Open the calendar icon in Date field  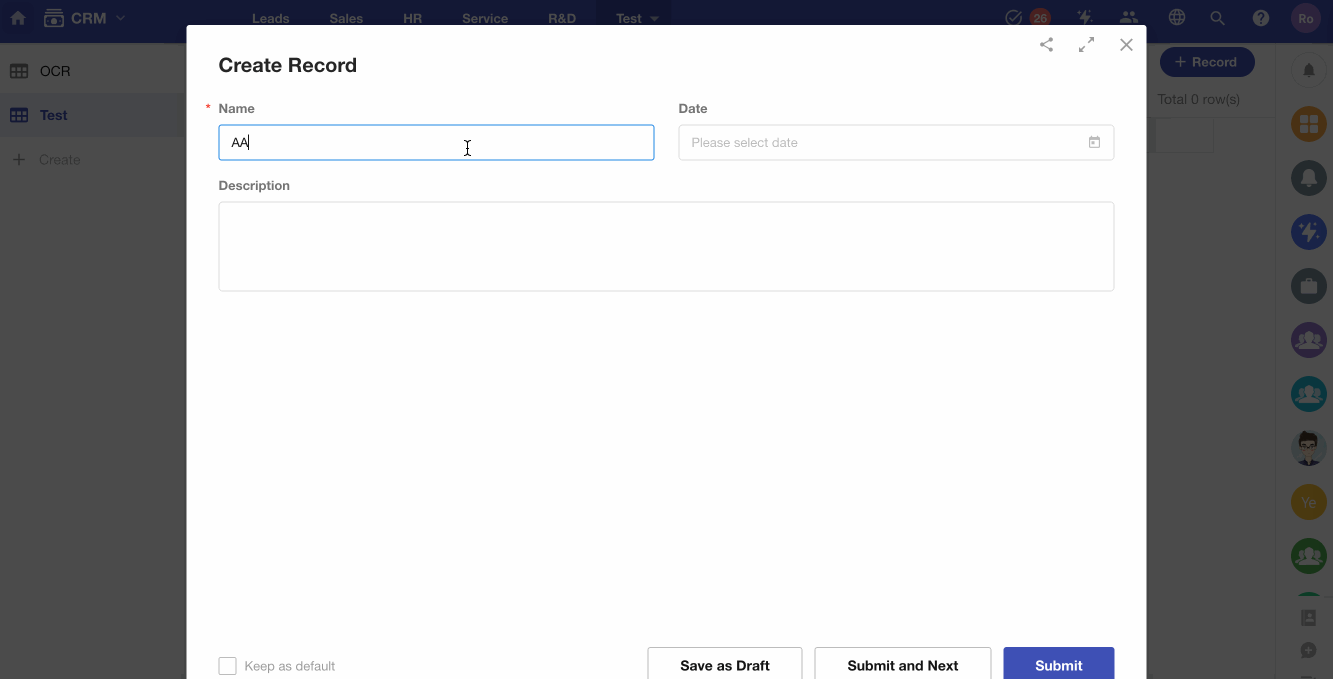point(1094,143)
